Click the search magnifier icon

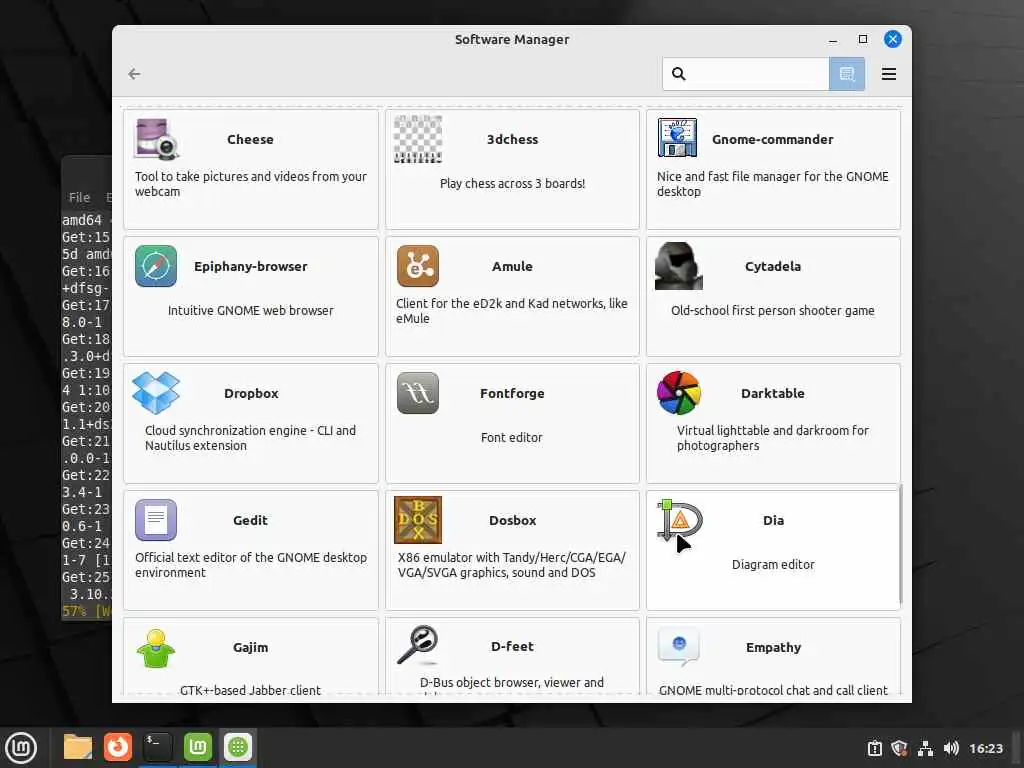point(679,74)
